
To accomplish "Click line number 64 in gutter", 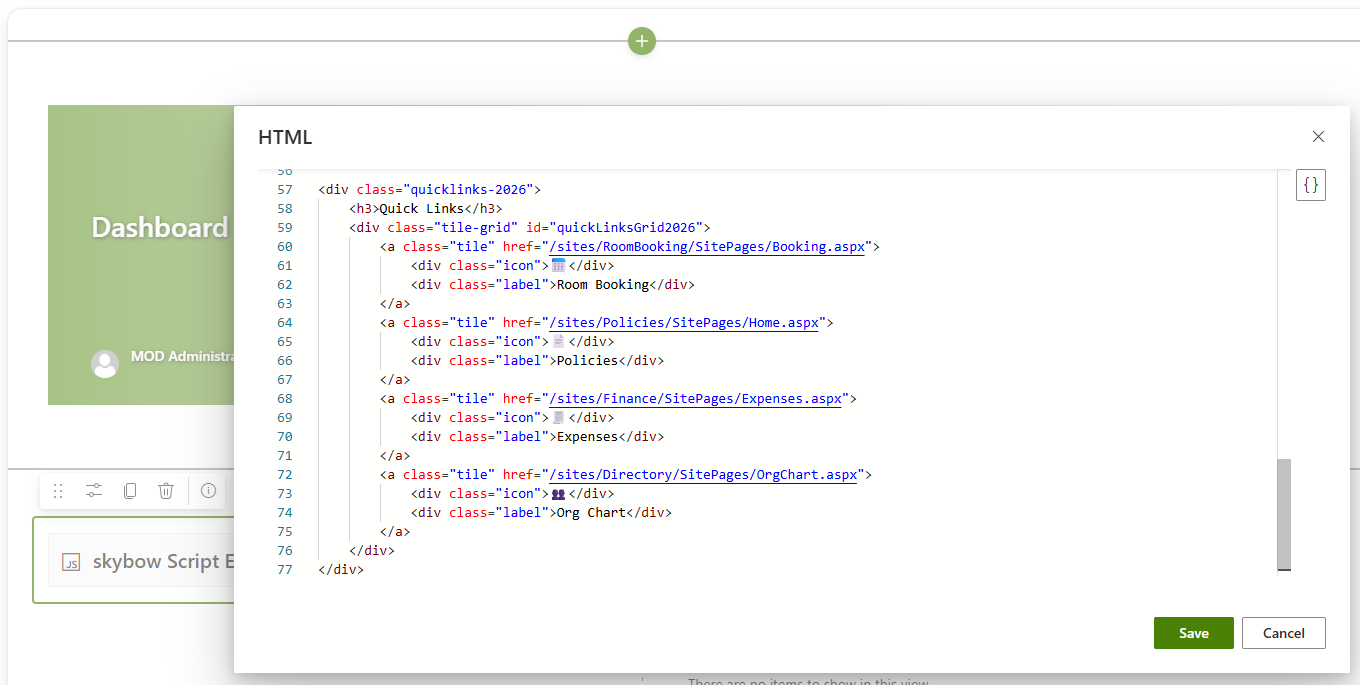I will (x=284, y=322).
